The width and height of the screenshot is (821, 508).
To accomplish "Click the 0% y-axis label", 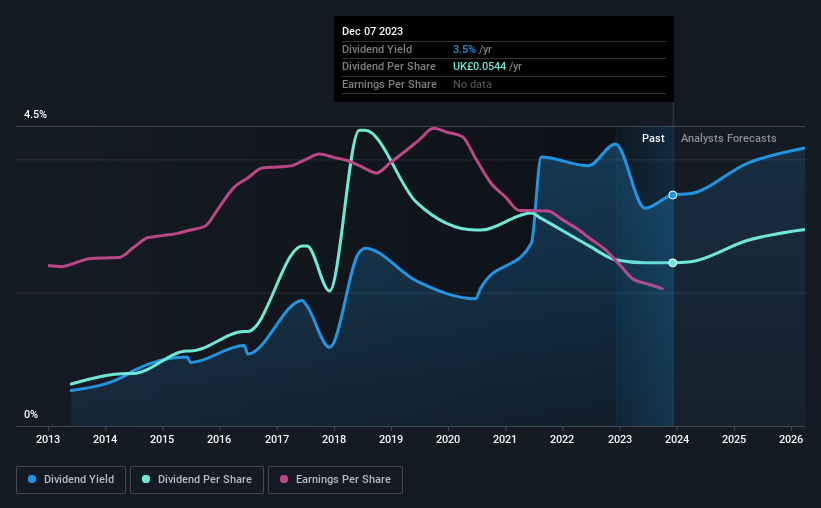I will (x=31, y=414).
